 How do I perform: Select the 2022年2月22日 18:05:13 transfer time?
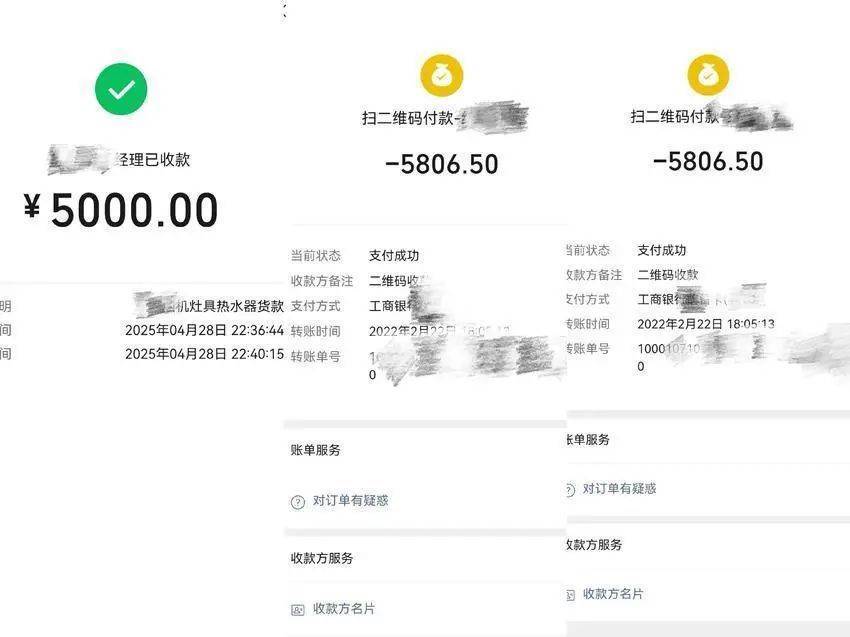coord(706,324)
